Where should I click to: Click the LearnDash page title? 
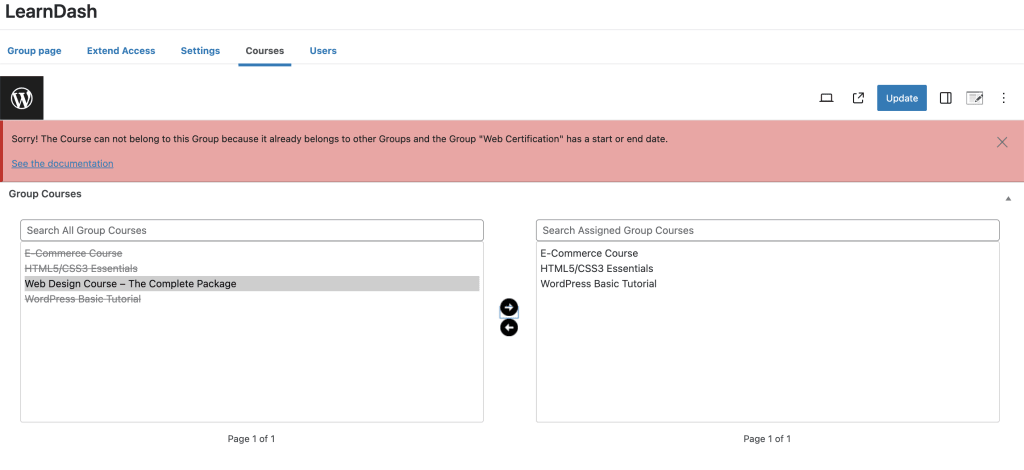tap(51, 11)
